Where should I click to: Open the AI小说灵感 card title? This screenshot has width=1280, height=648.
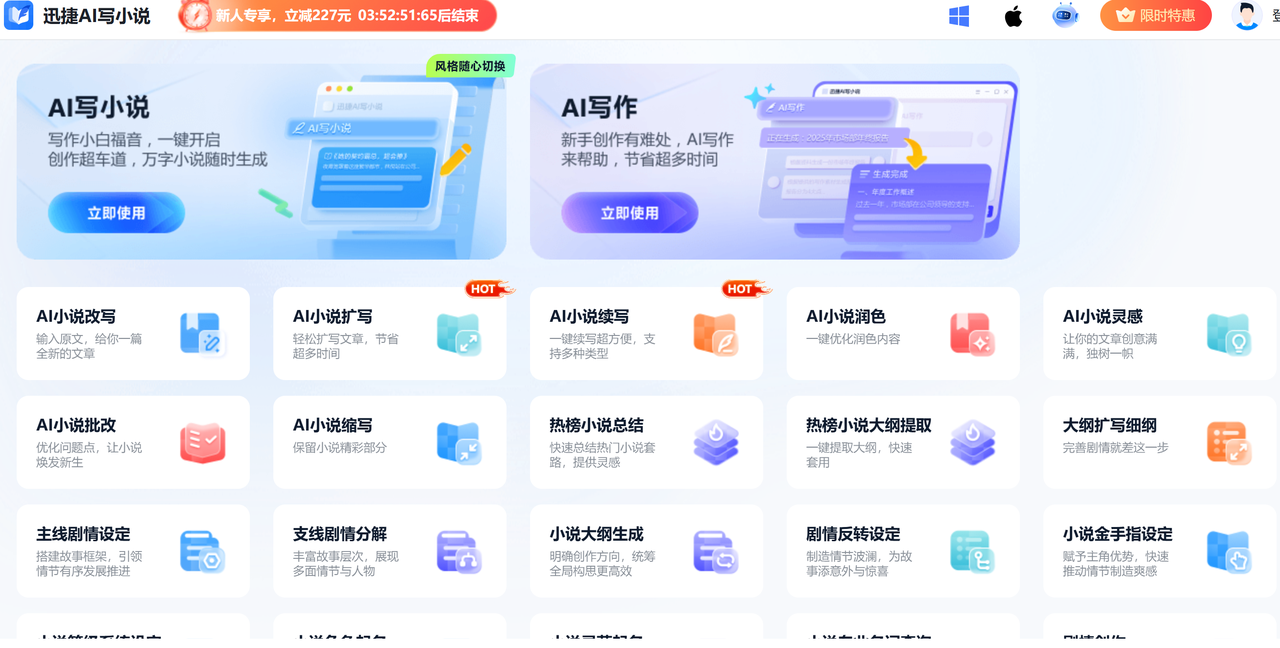[1103, 316]
